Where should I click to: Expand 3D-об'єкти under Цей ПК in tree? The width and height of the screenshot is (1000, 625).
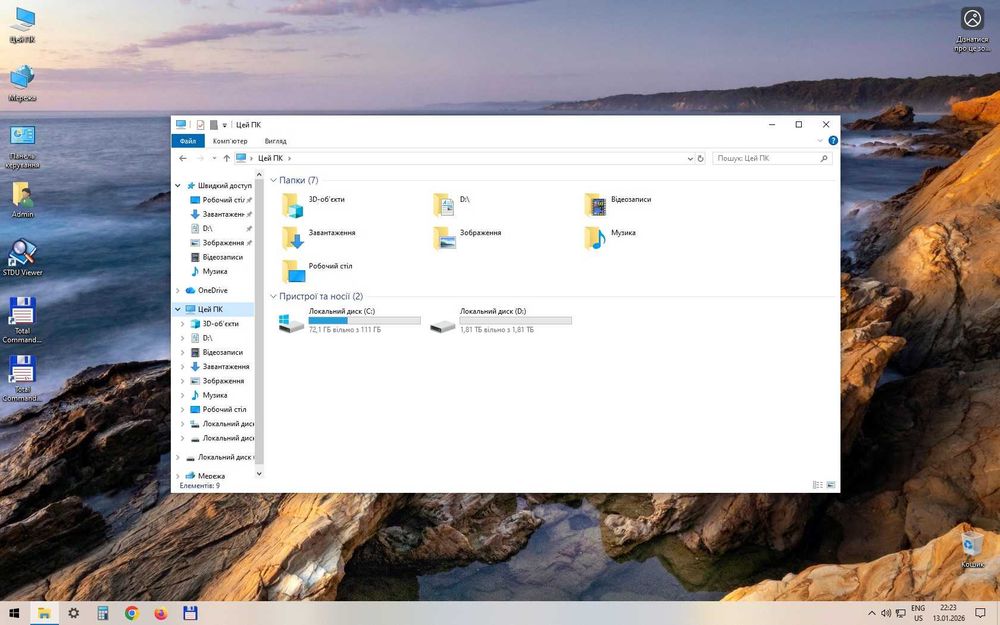[183, 324]
